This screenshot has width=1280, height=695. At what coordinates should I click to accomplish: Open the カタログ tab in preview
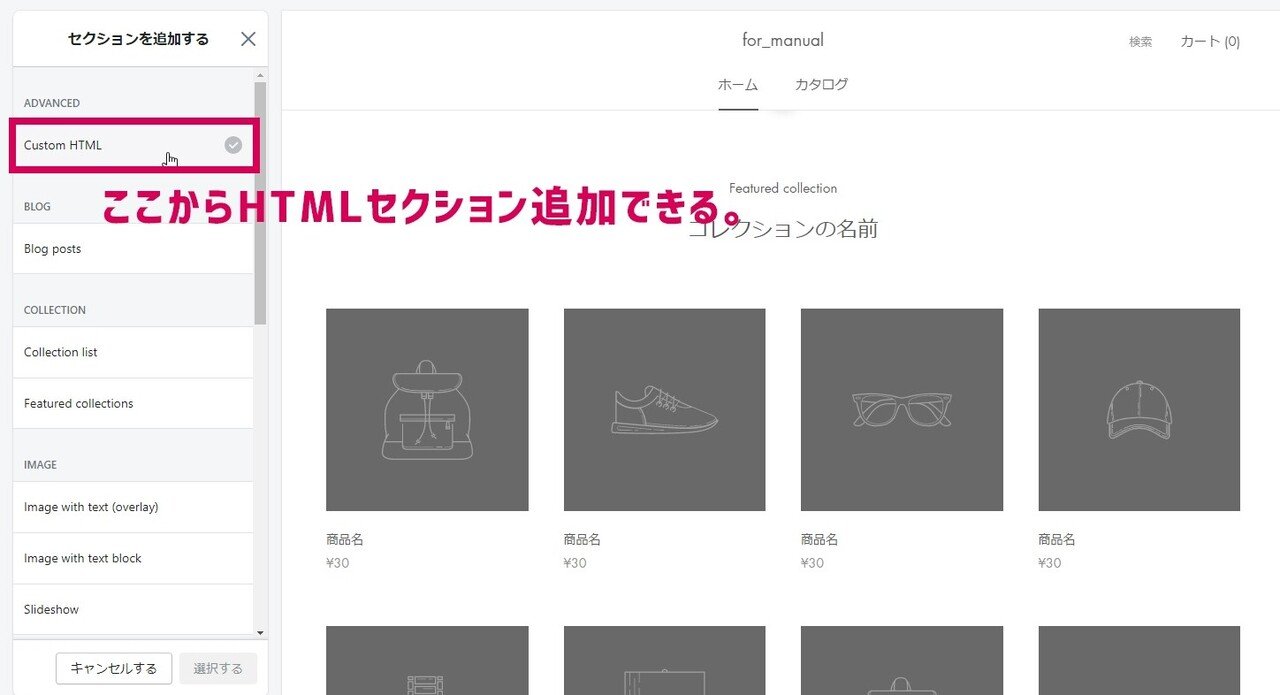(821, 85)
